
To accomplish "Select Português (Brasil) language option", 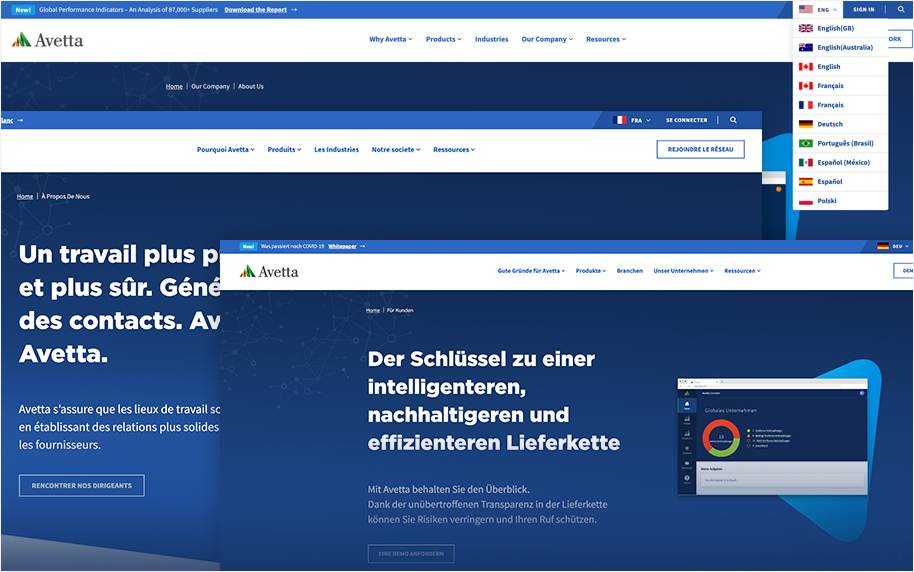I will point(840,143).
